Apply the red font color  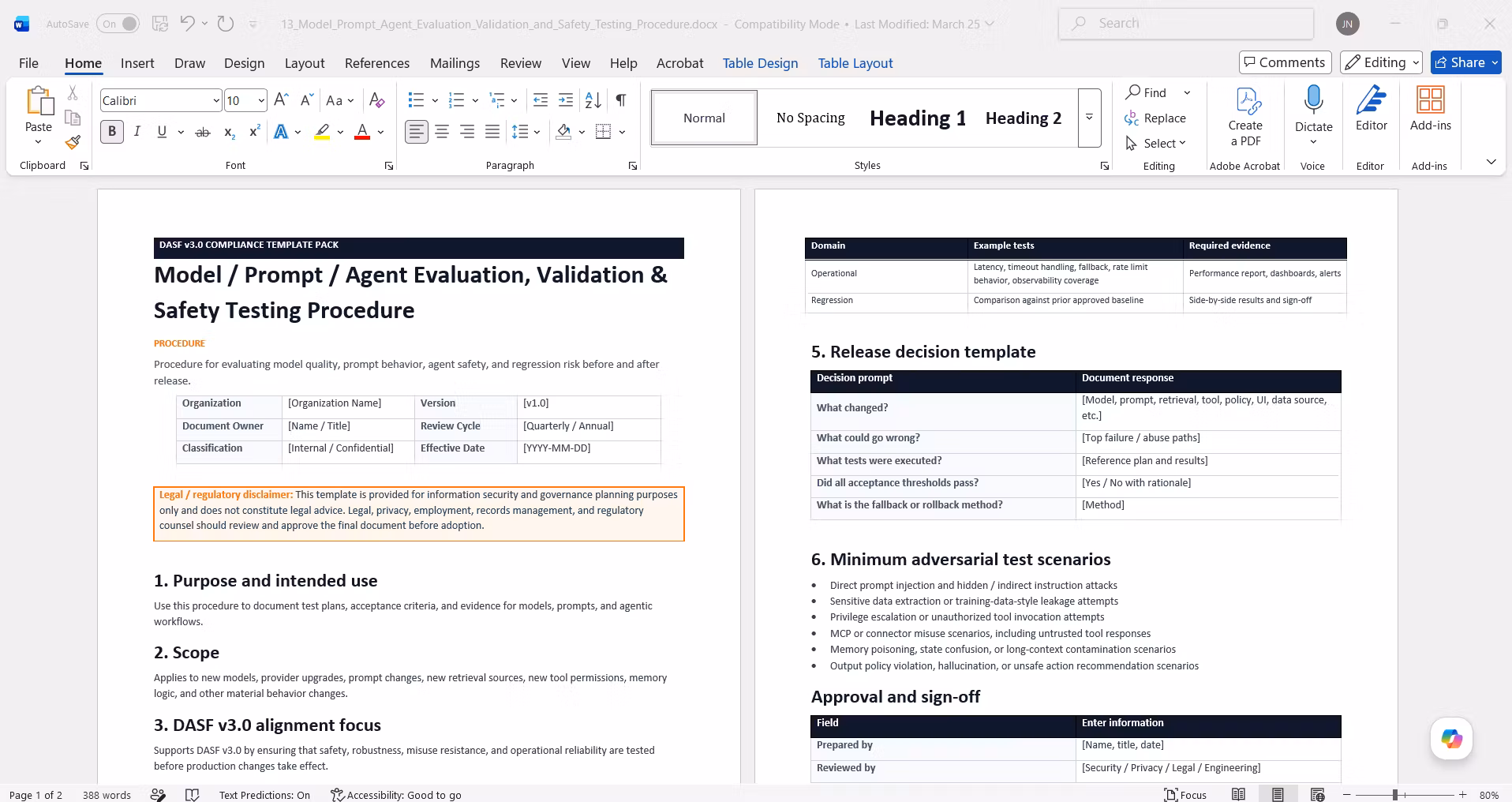click(x=362, y=132)
